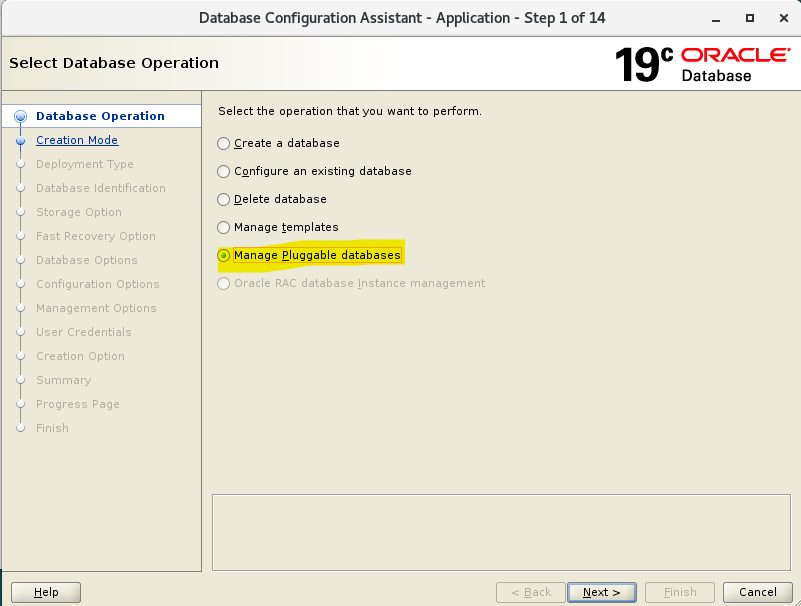The image size is (801, 606).
Task: Select Manage Pluggable databases radio button
Action: 223,255
